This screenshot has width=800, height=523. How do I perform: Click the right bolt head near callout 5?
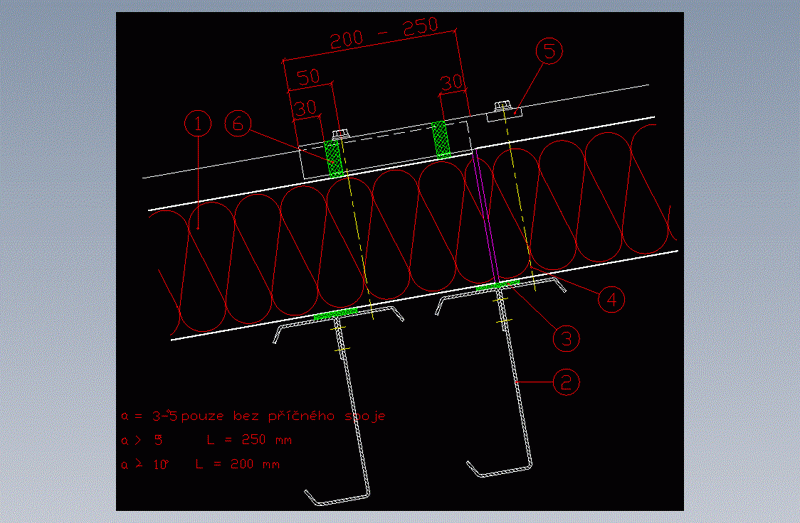click(x=502, y=106)
